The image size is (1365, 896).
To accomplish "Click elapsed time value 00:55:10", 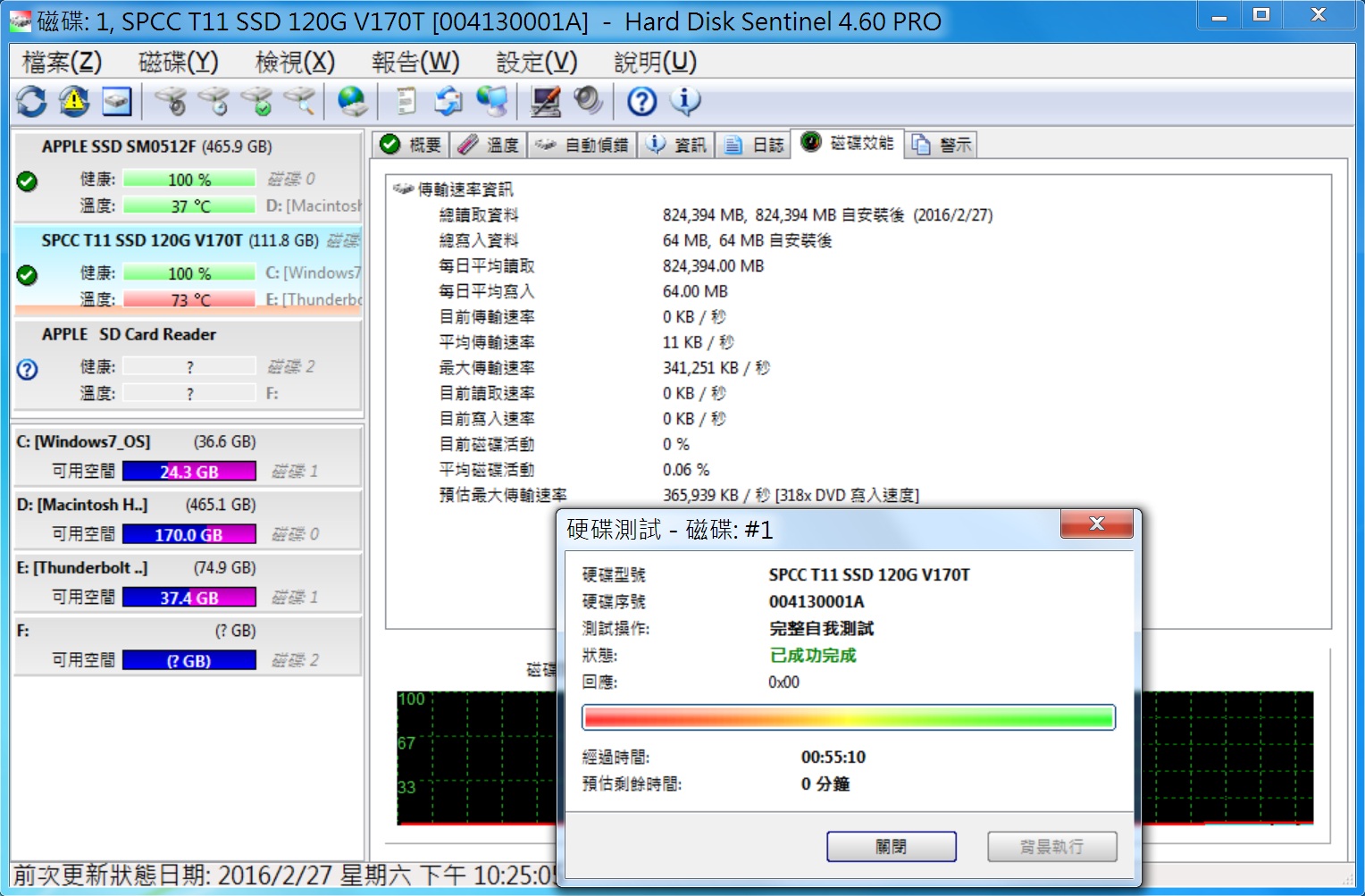I will 833,758.
